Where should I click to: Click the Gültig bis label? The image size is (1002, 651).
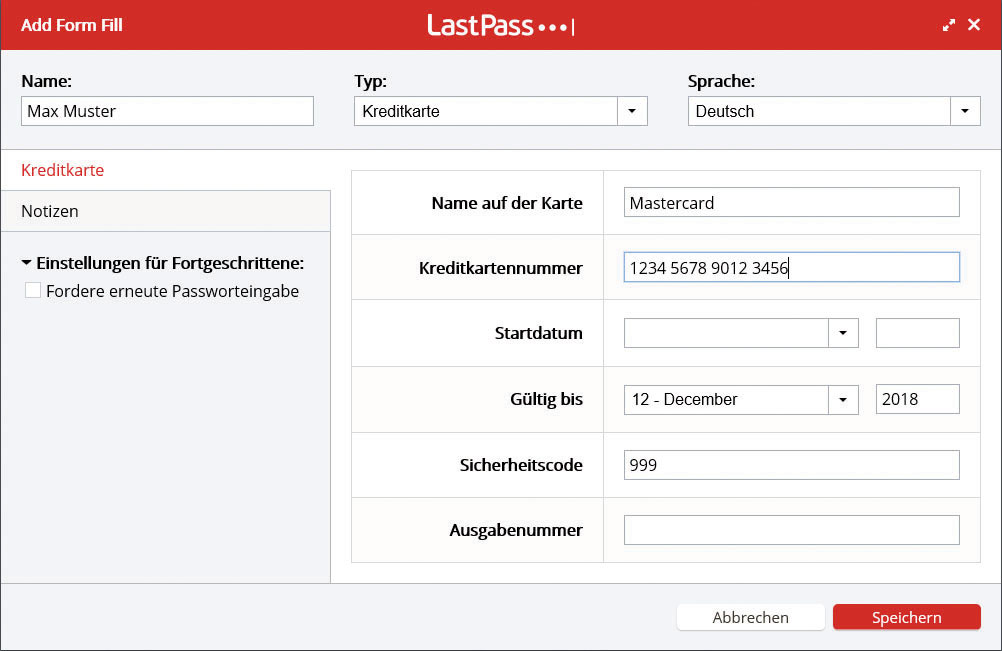point(546,399)
